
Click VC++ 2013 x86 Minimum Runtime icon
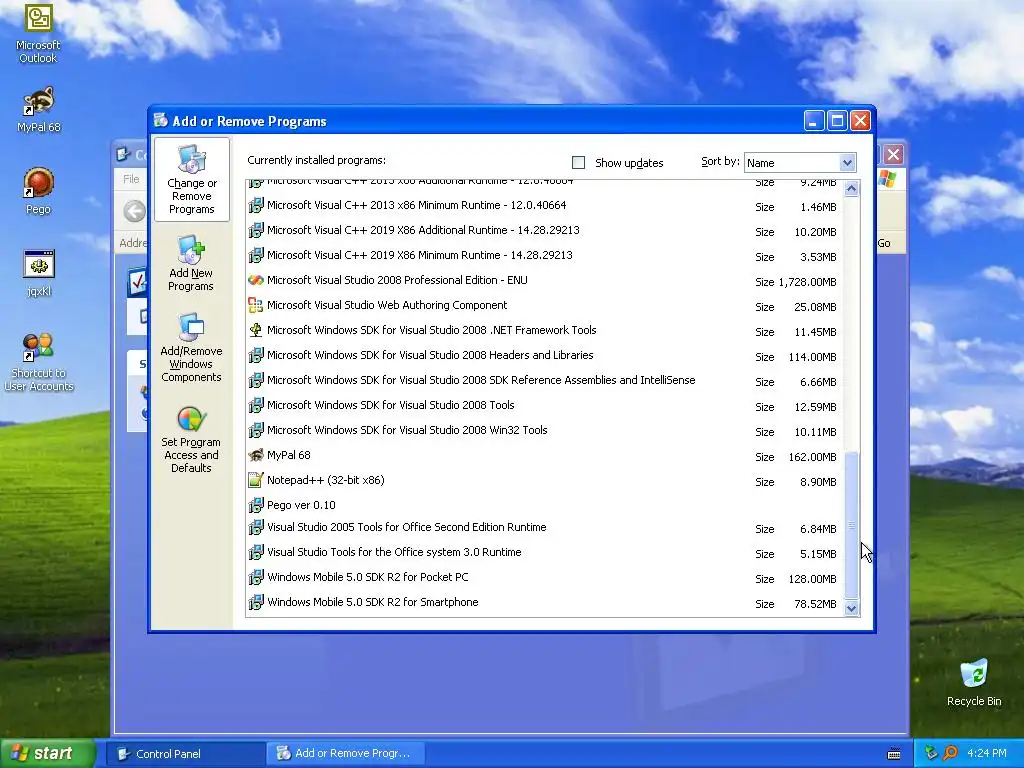tap(255, 205)
